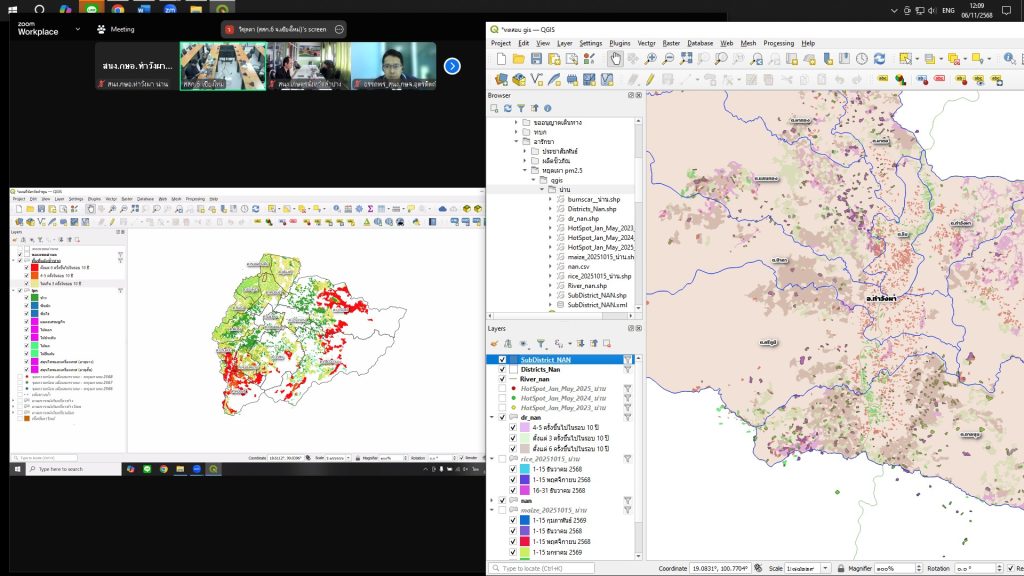This screenshot has width=1024, height=576.
Task: Enable the HotSpot_Jan_May_2025 layer checkbox
Action: pyautogui.click(x=502, y=387)
